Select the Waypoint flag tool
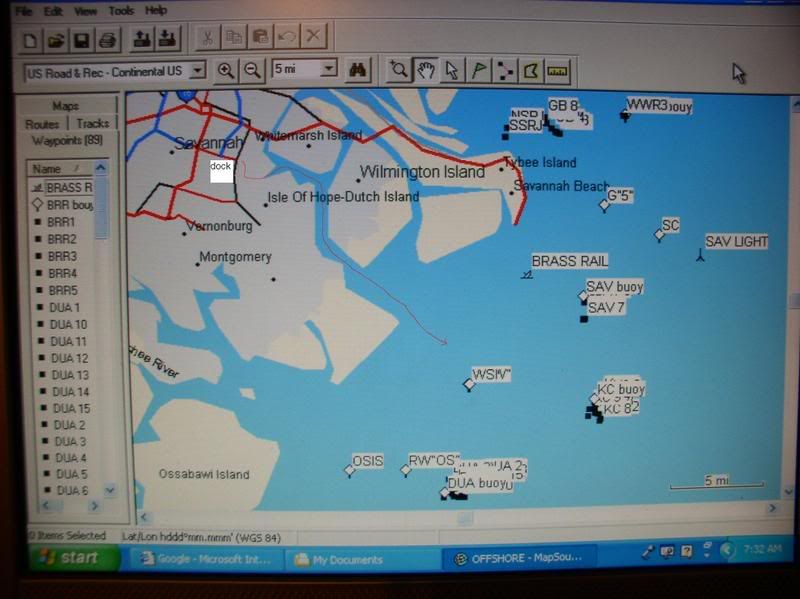 point(479,70)
